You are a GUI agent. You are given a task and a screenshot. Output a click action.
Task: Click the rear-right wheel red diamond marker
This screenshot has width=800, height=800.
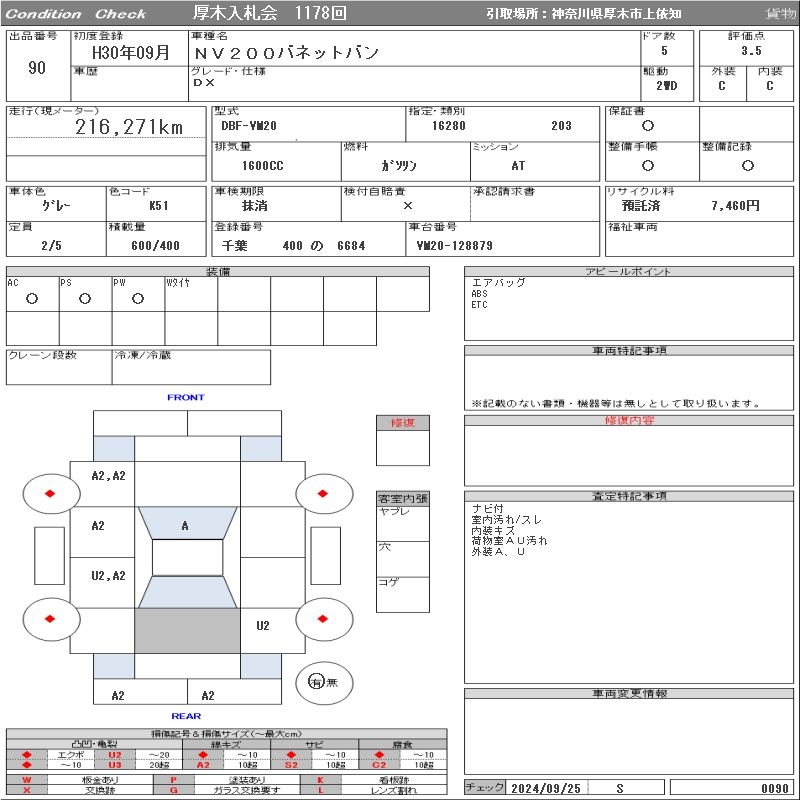pos(322,619)
